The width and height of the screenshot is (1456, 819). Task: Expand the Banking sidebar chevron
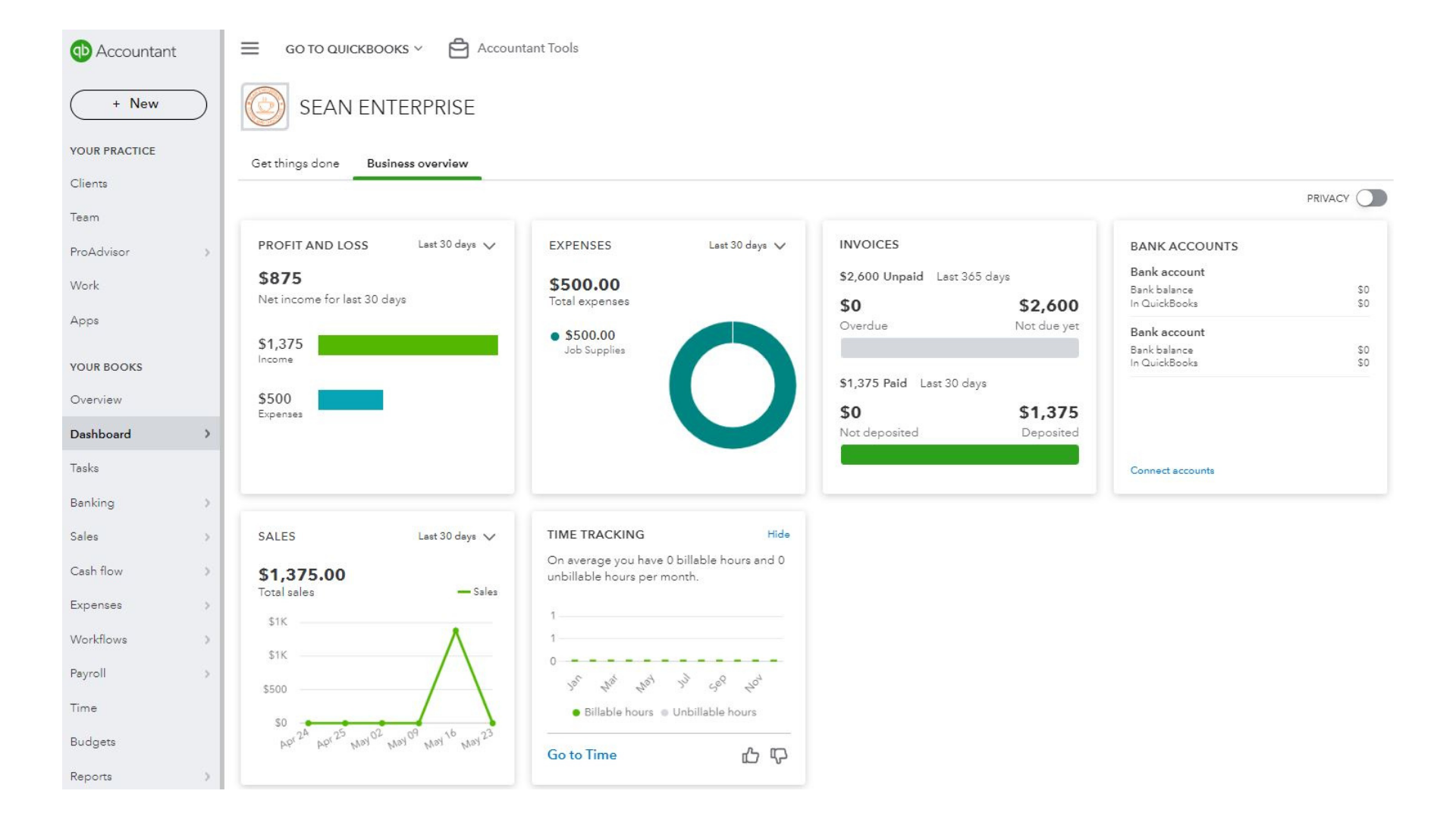[x=207, y=503]
